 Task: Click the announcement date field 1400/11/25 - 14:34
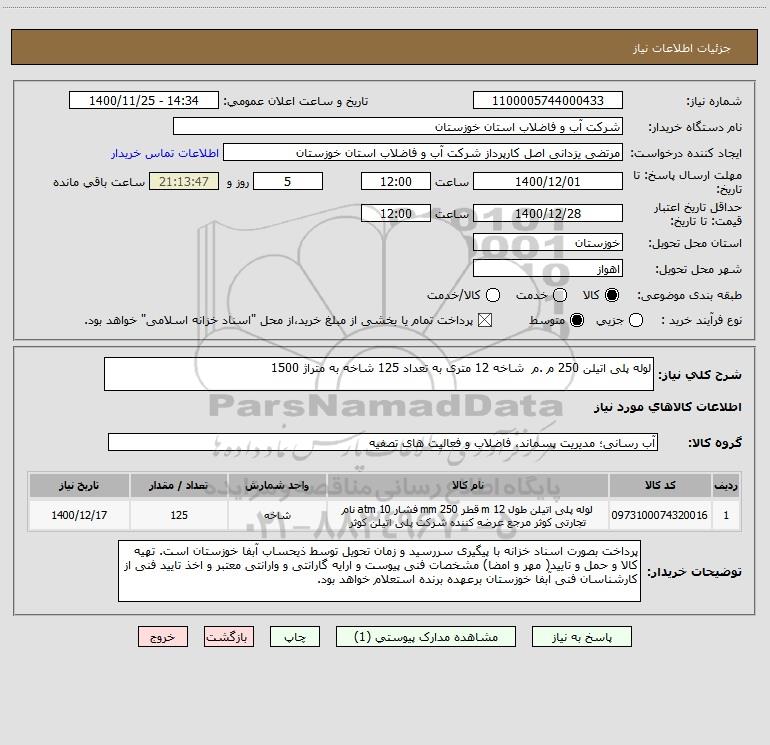point(143,101)
